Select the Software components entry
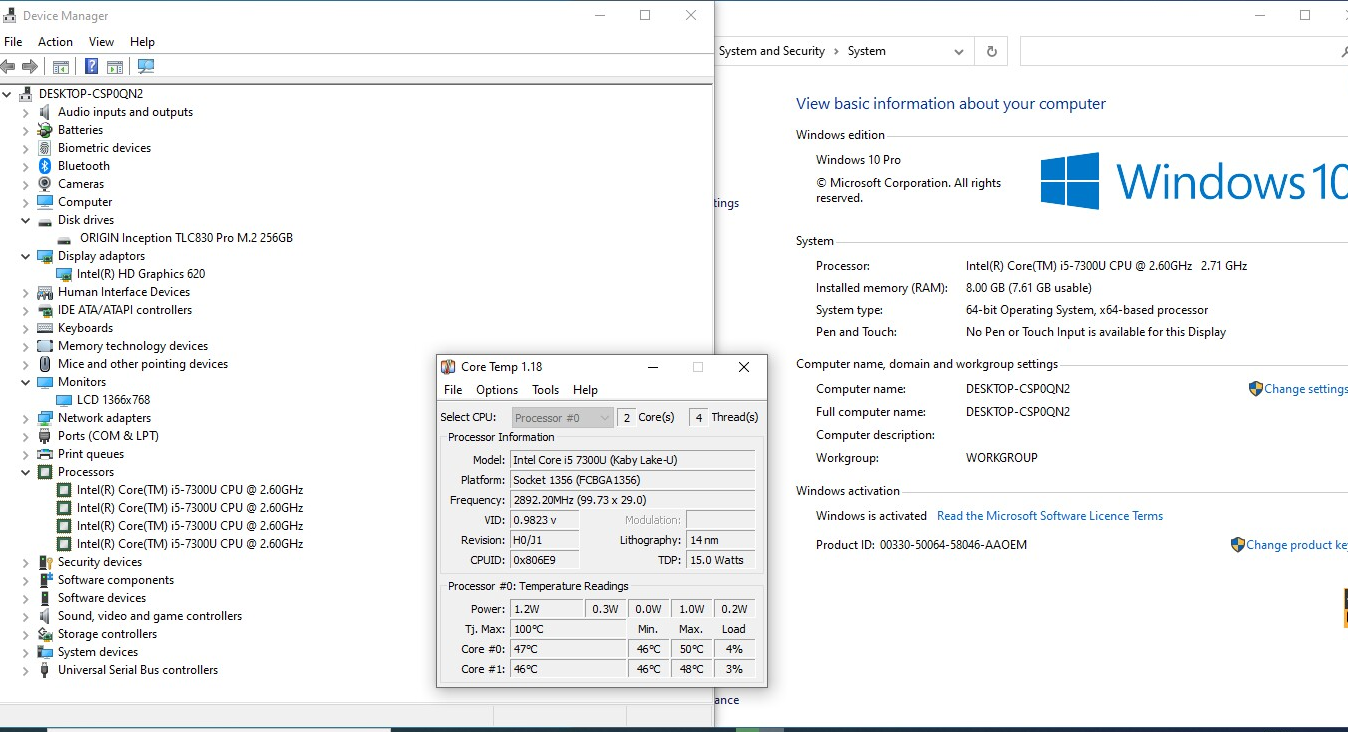1348x732 pixels. click(x=116, y=580)
